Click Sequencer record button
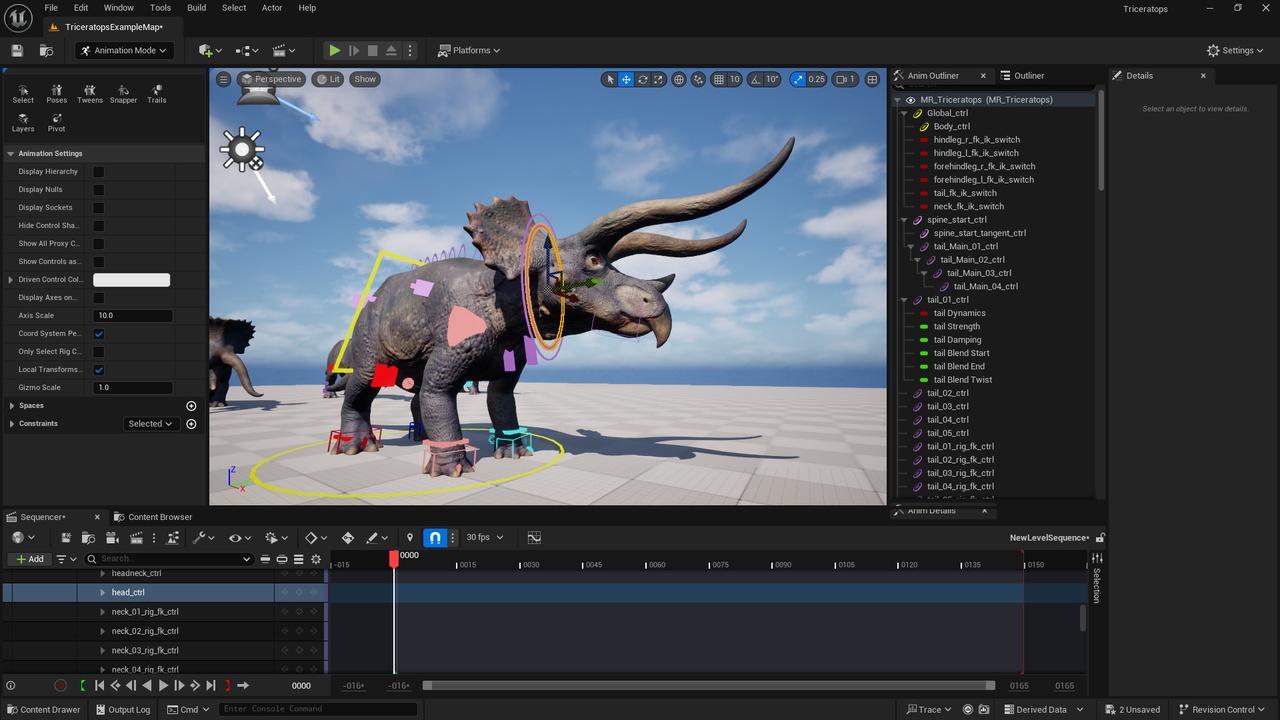Screen dimensions: 1280x720 [60, 685]
